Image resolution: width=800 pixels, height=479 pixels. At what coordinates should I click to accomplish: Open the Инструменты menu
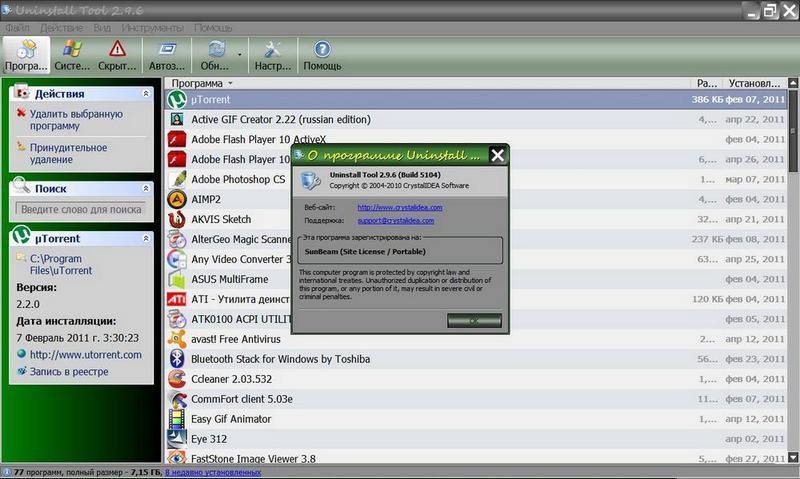coord(153,28)
